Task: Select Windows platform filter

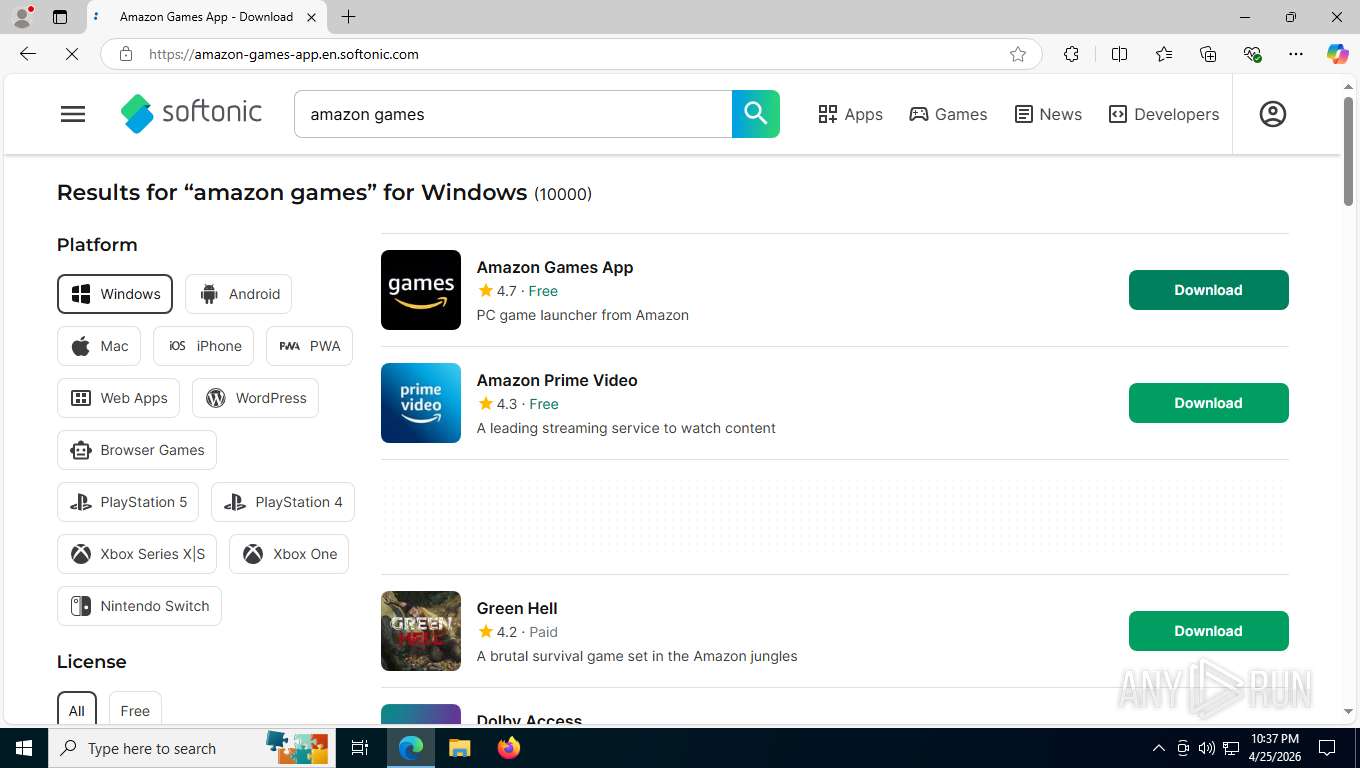Action: pos(115,294)
